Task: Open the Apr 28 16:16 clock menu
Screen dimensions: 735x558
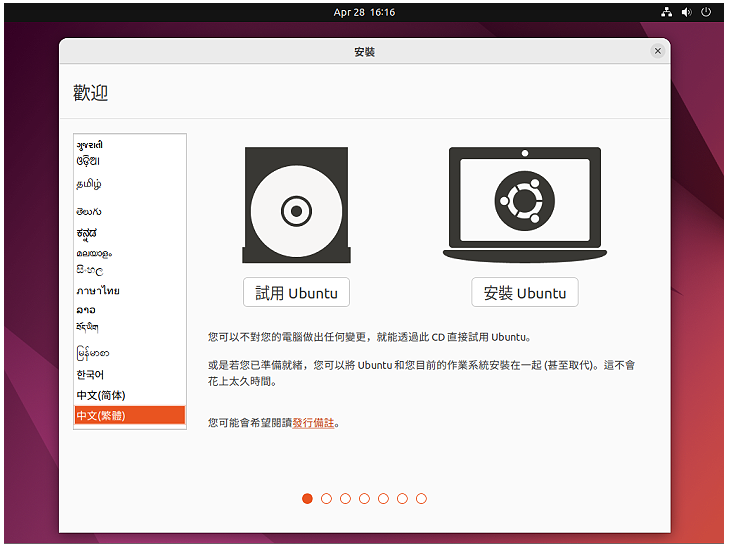Action: (364, 12)
